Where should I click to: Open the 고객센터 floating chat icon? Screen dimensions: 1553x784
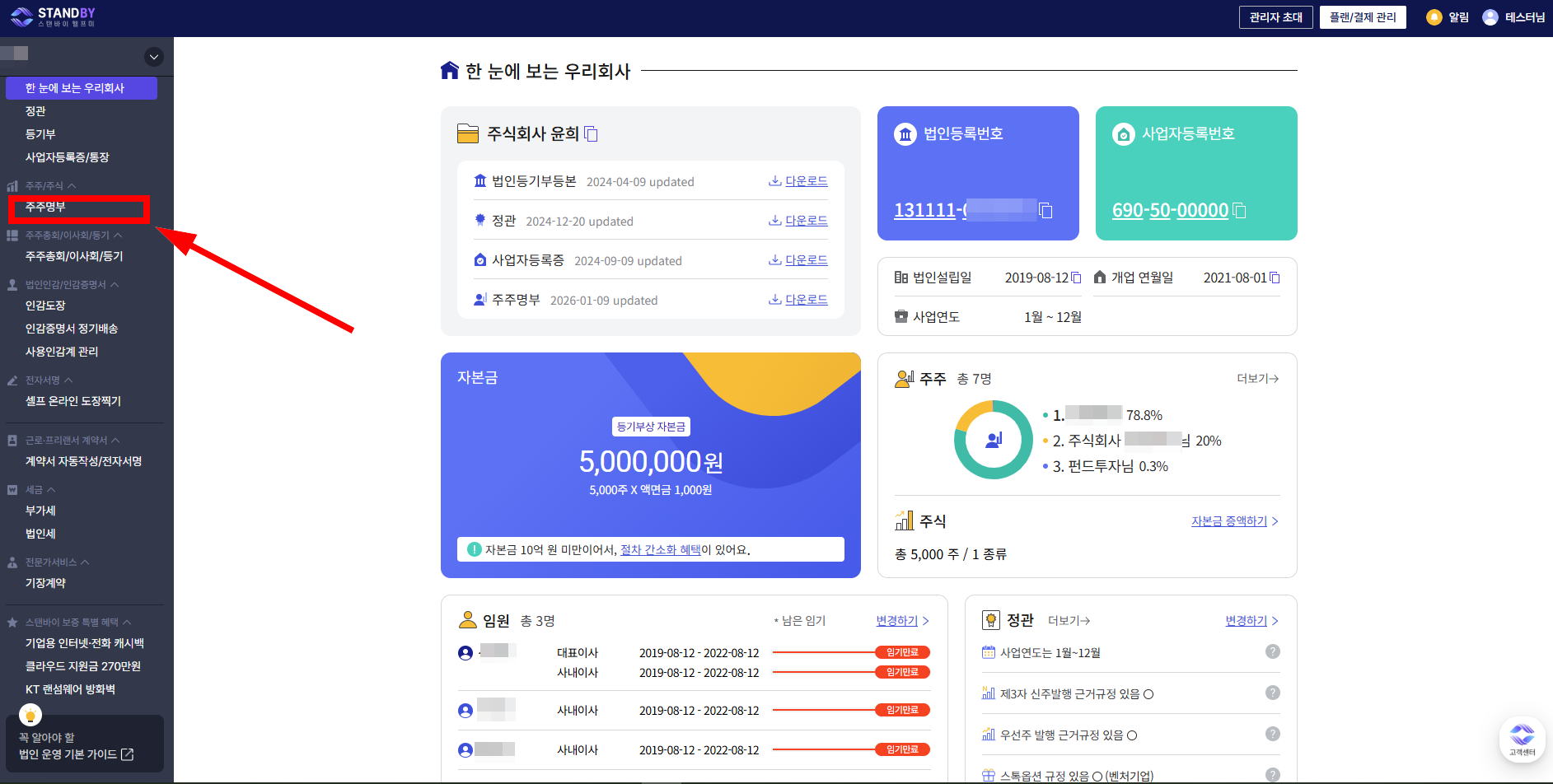(1520, 737)
